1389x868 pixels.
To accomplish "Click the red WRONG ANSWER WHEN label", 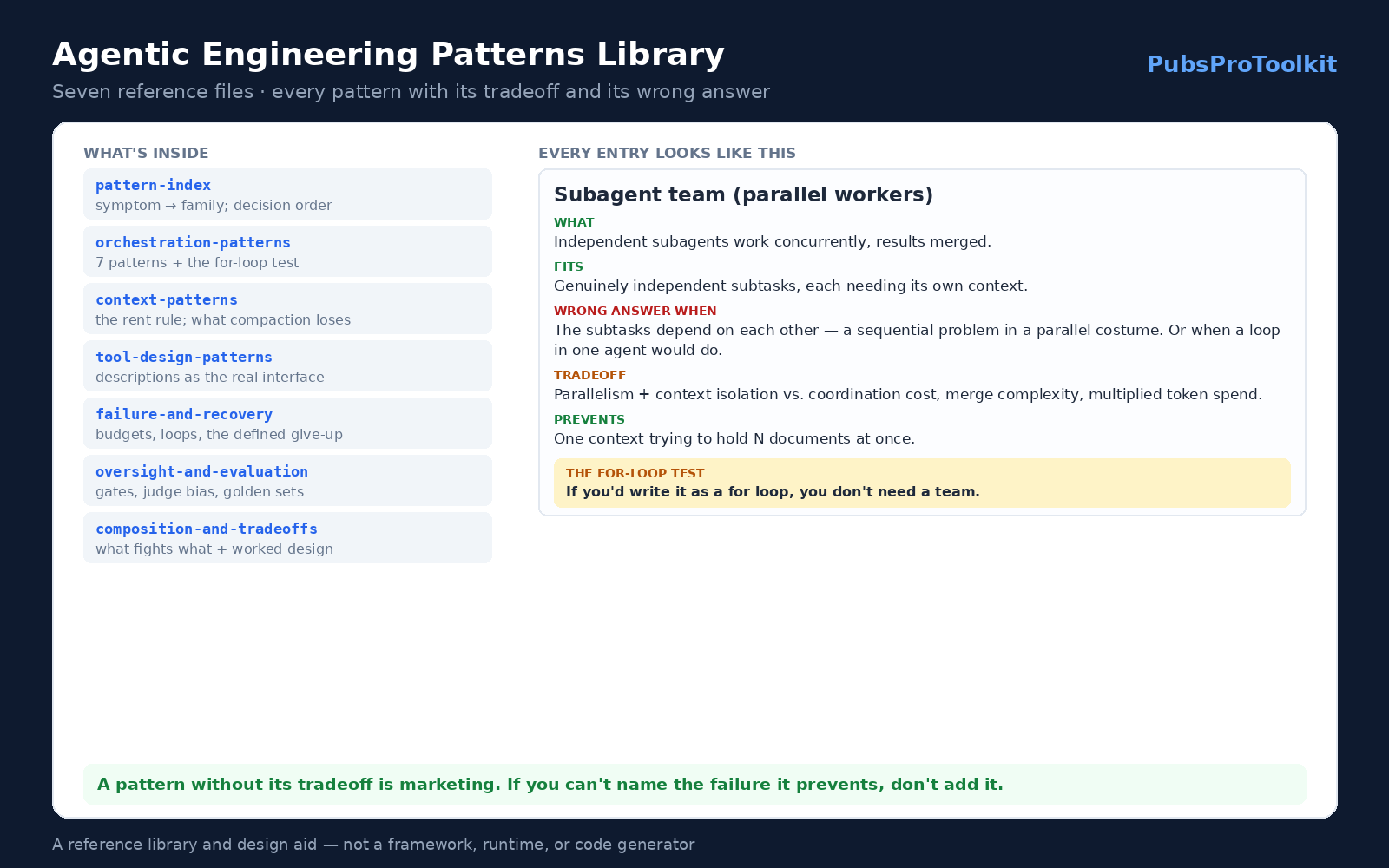I will coord(635,311).
